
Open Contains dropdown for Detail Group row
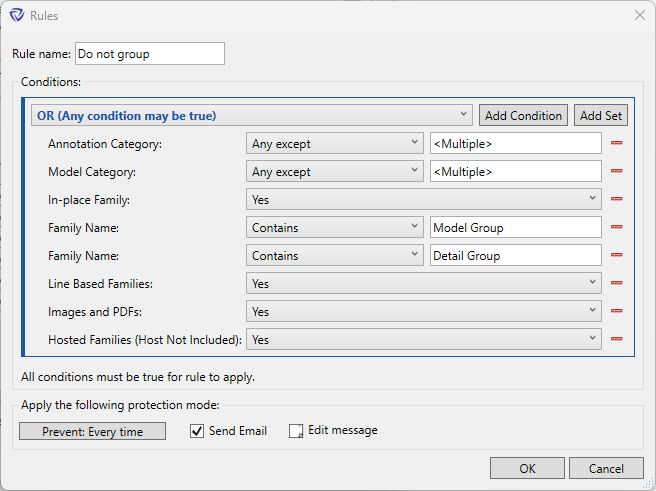pos(335,256)
